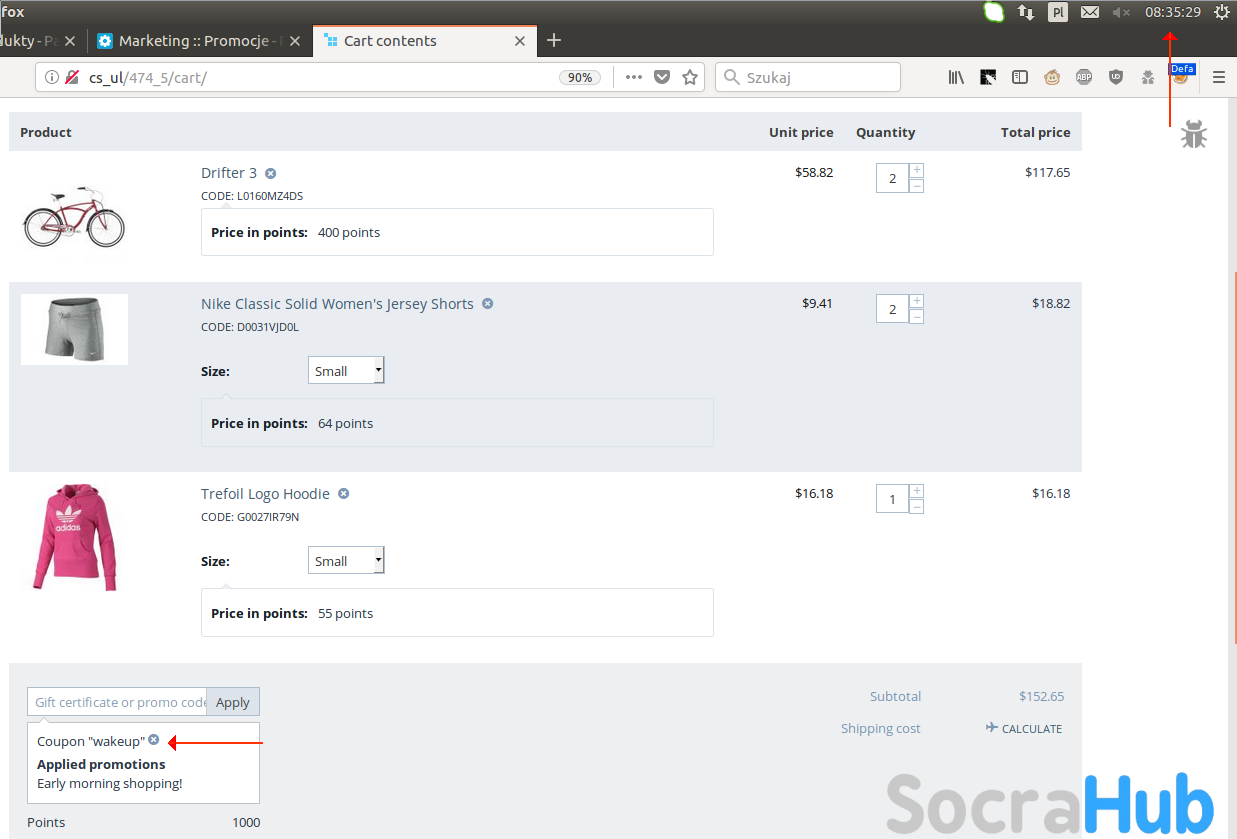Open a new browser tab
The height and width of the screenshot is (839, 1237).
point(554,41)
